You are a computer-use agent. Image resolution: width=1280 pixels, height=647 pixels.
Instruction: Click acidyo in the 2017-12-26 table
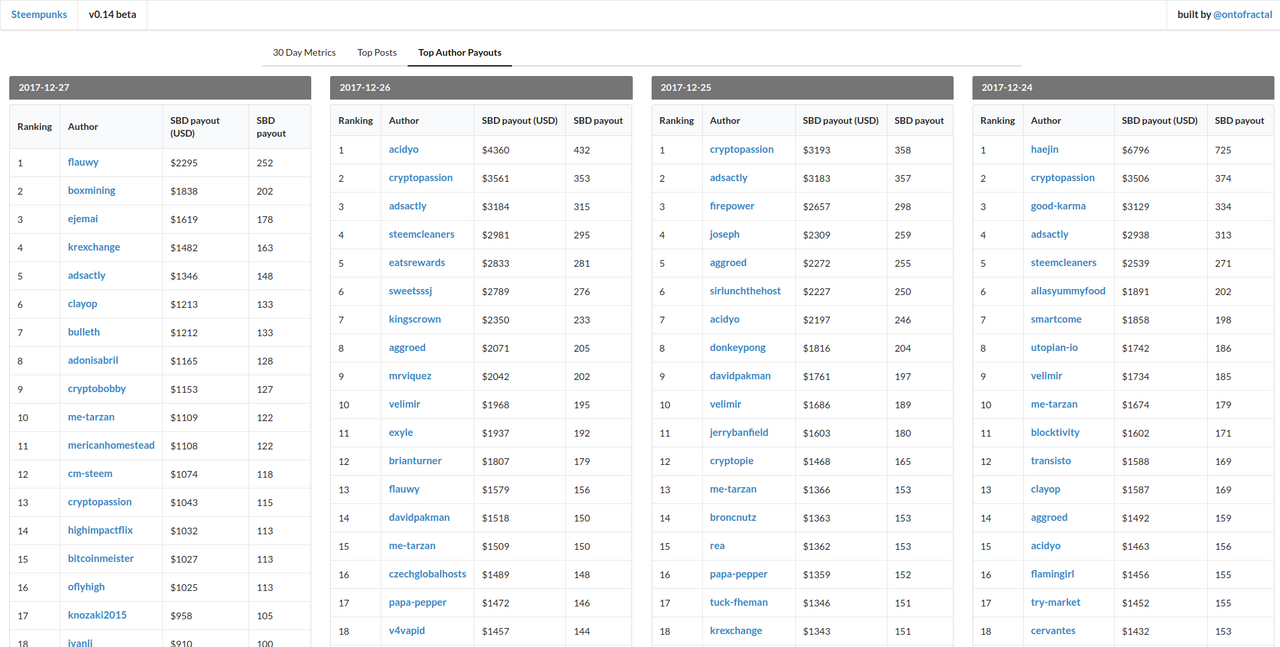pyautogui.click(x=404, y=149)
